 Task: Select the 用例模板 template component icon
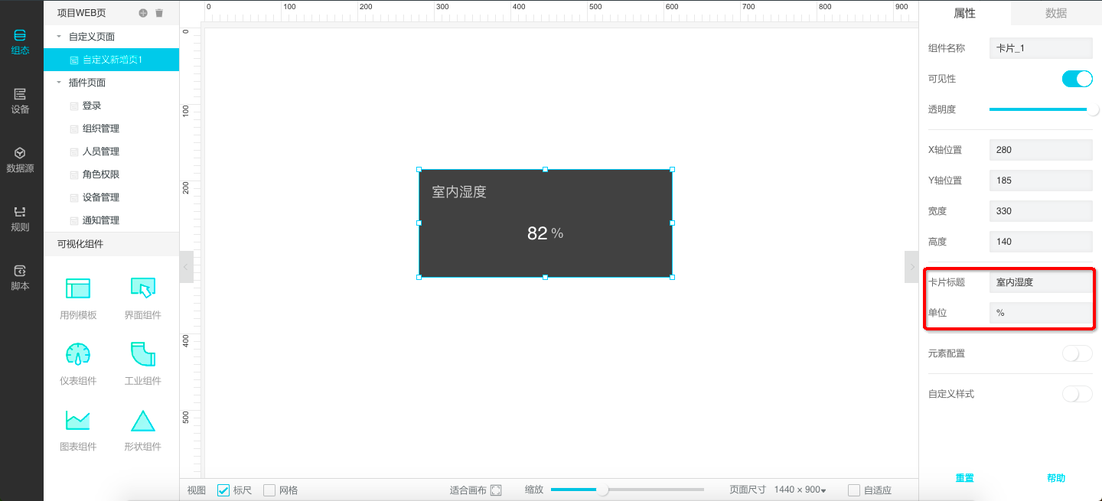pyautogui.click(x=78, y=288)
